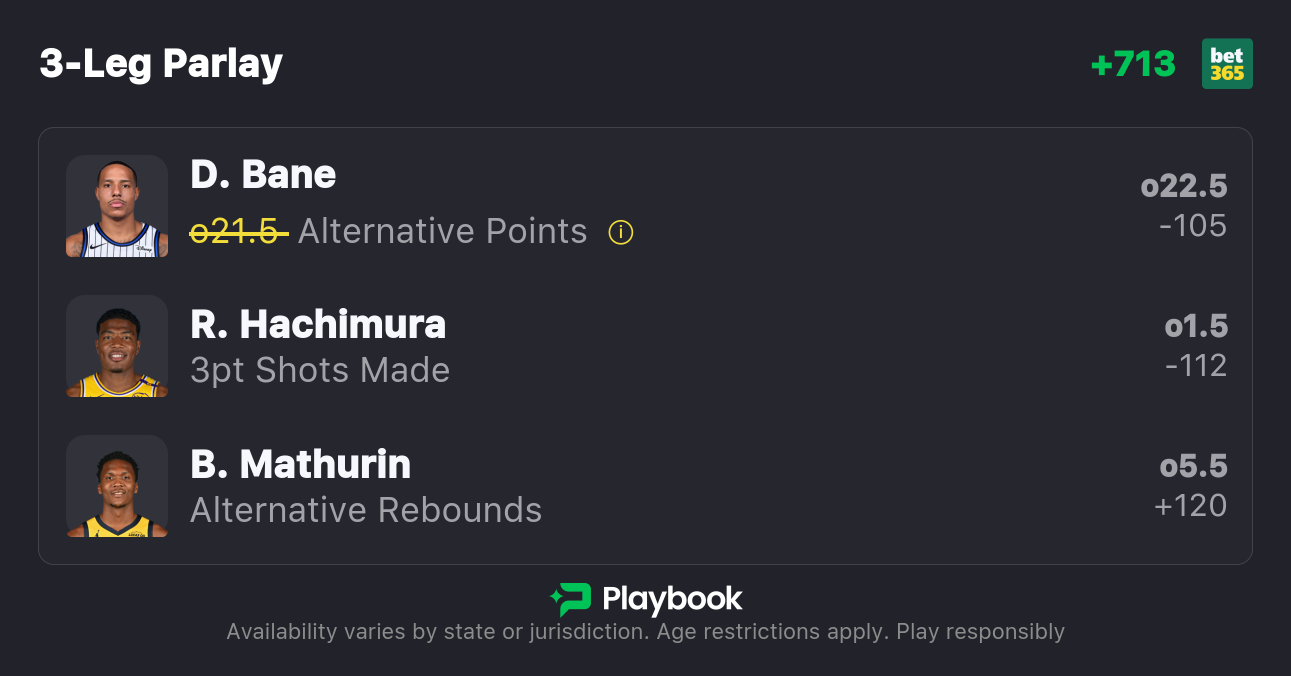Click the -112 odds value
The height and width of the screenshot is (676, 1291).
tap(1195, 366)
